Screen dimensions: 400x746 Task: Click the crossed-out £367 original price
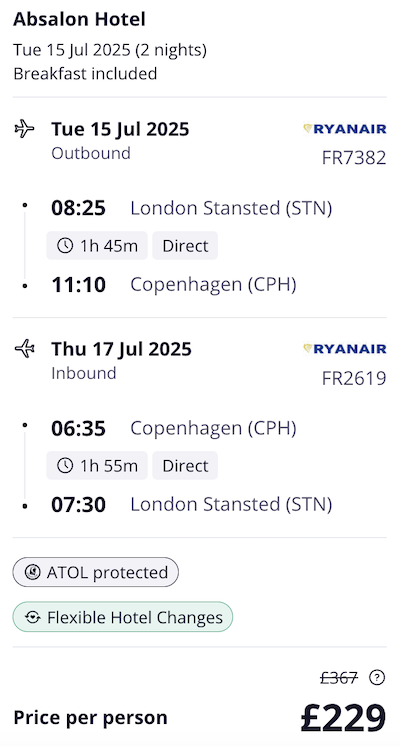tap(339, 677)
